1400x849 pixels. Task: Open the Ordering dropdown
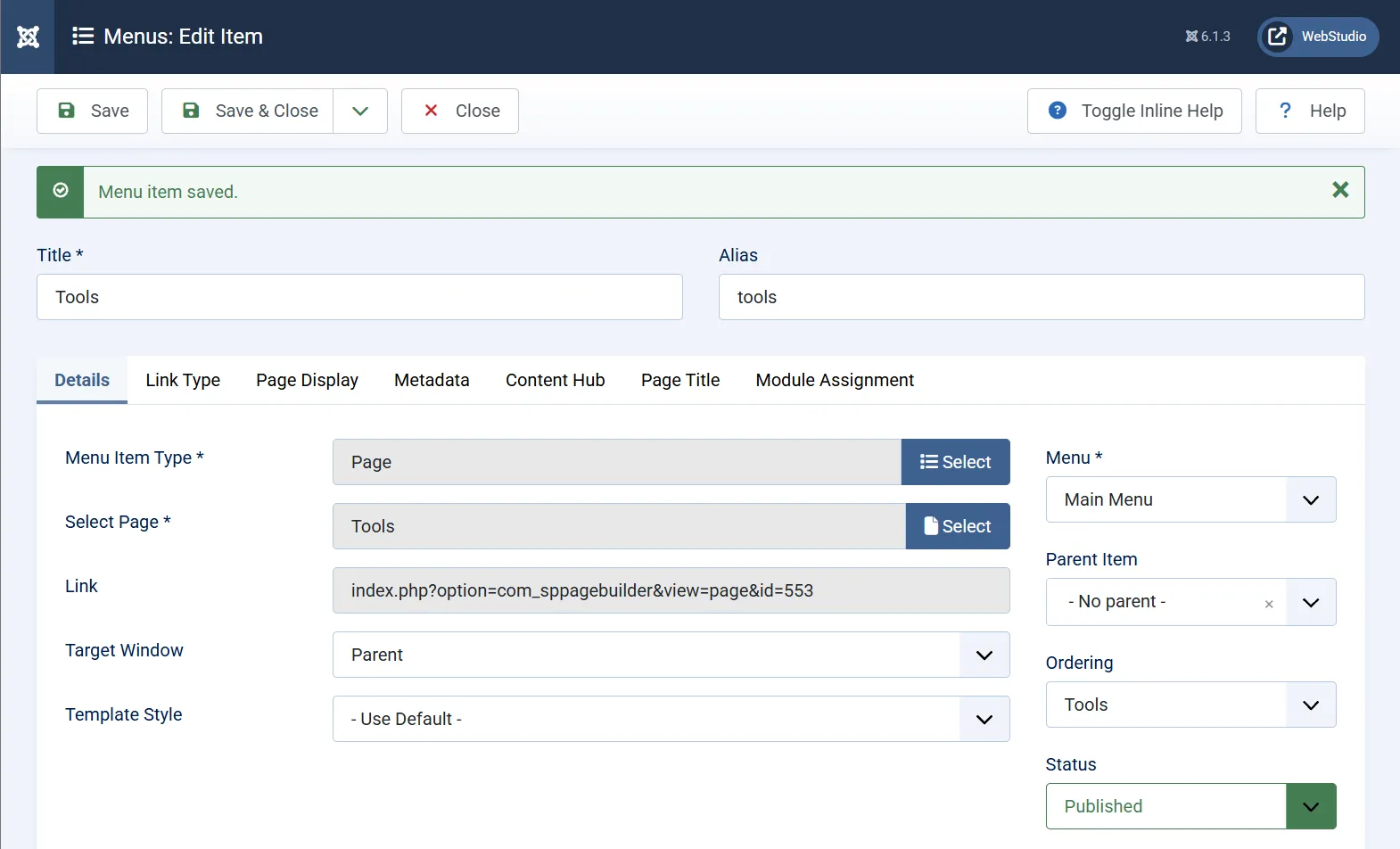pyautogui.click(x=1191, y=705)
